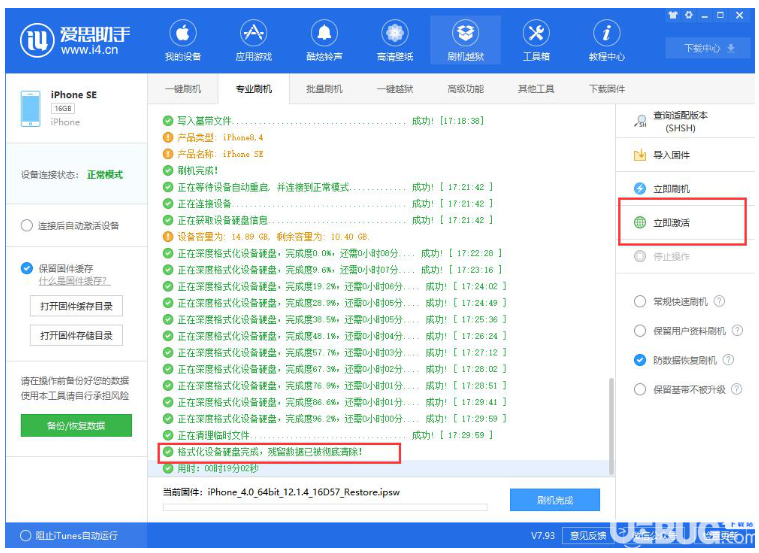The width and height of the screenshot is (759, 553).
Task: Toggle 保留固件缓存 checkbox
Action: pos(27,268)
